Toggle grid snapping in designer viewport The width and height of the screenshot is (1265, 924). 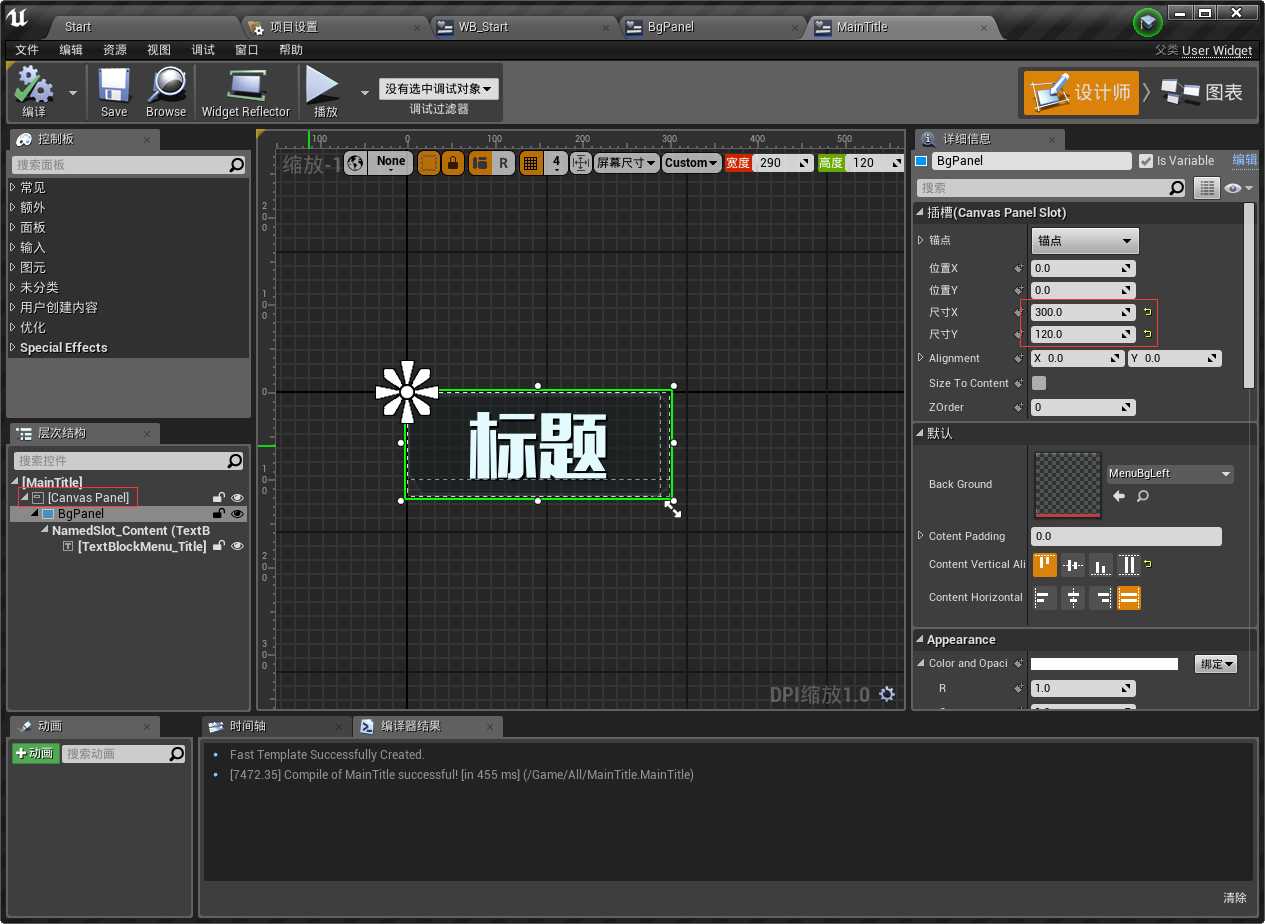tap(530, 162)
